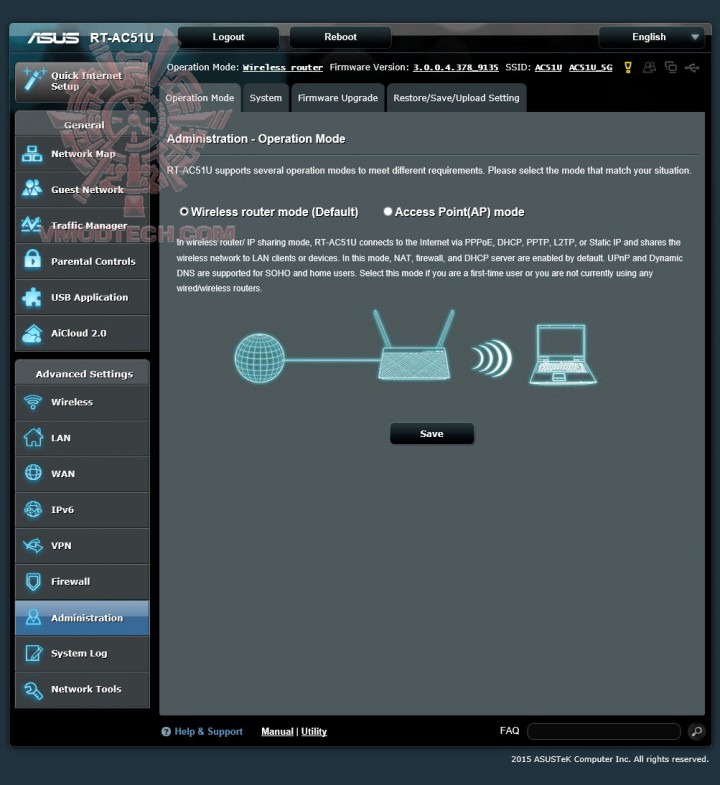Image resolution: width=720 pixels, height=785 pixels.
Task: Open the Network Tools menu label
Action: [x=86, y=689]
